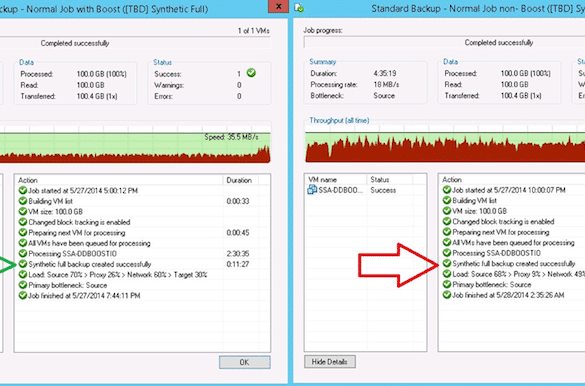
Task: Click status icon for 'Job started at 5:00:12 PM'
Action: coord(23,190)
